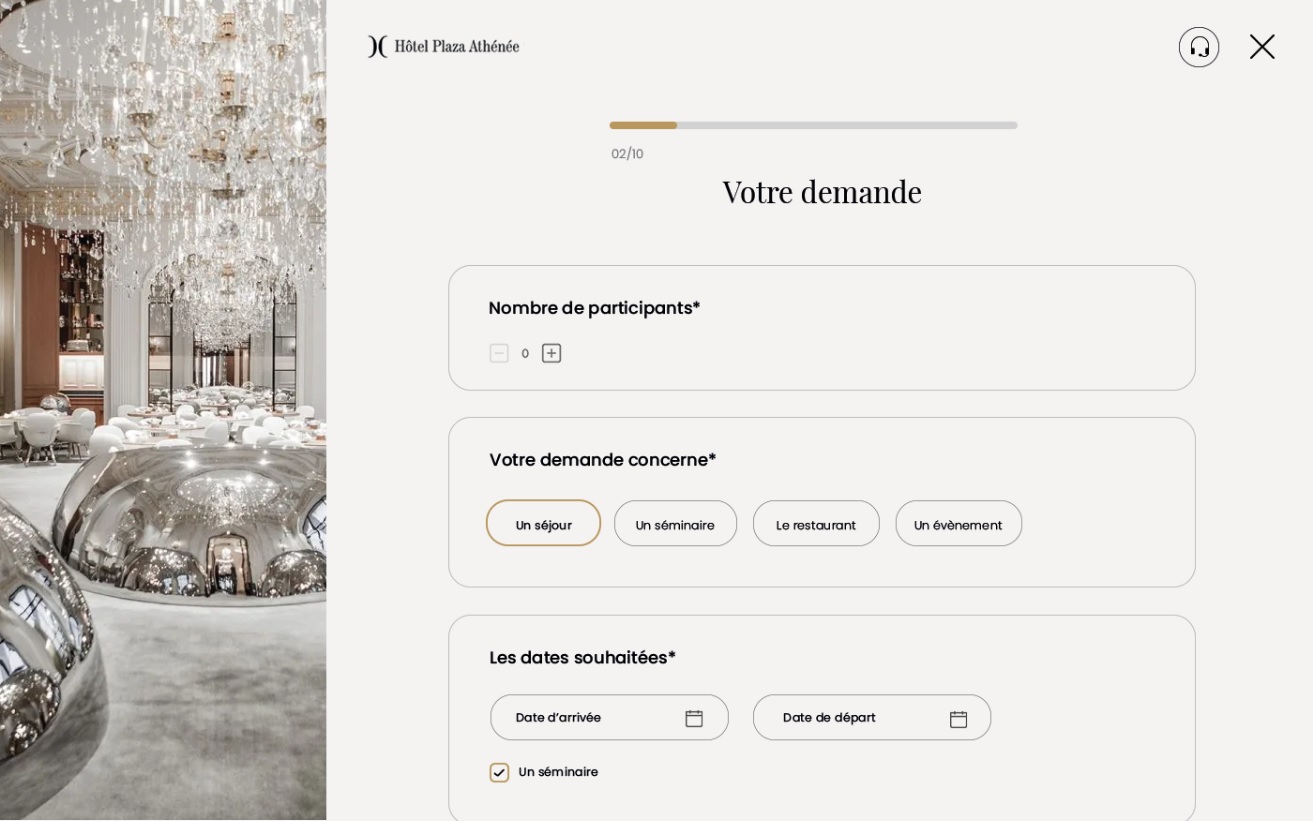Click the 02/10 step indicator
This screenshot has height=821, width=1315.
pos(627,154)
